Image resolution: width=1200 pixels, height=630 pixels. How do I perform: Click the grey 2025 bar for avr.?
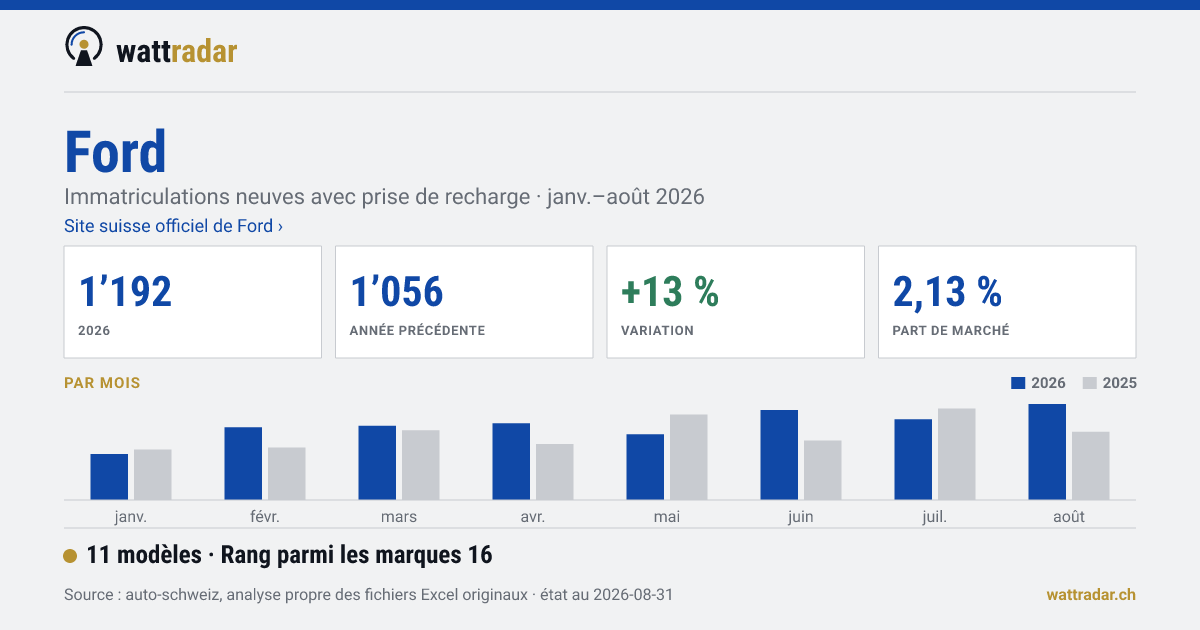point(555,472)
